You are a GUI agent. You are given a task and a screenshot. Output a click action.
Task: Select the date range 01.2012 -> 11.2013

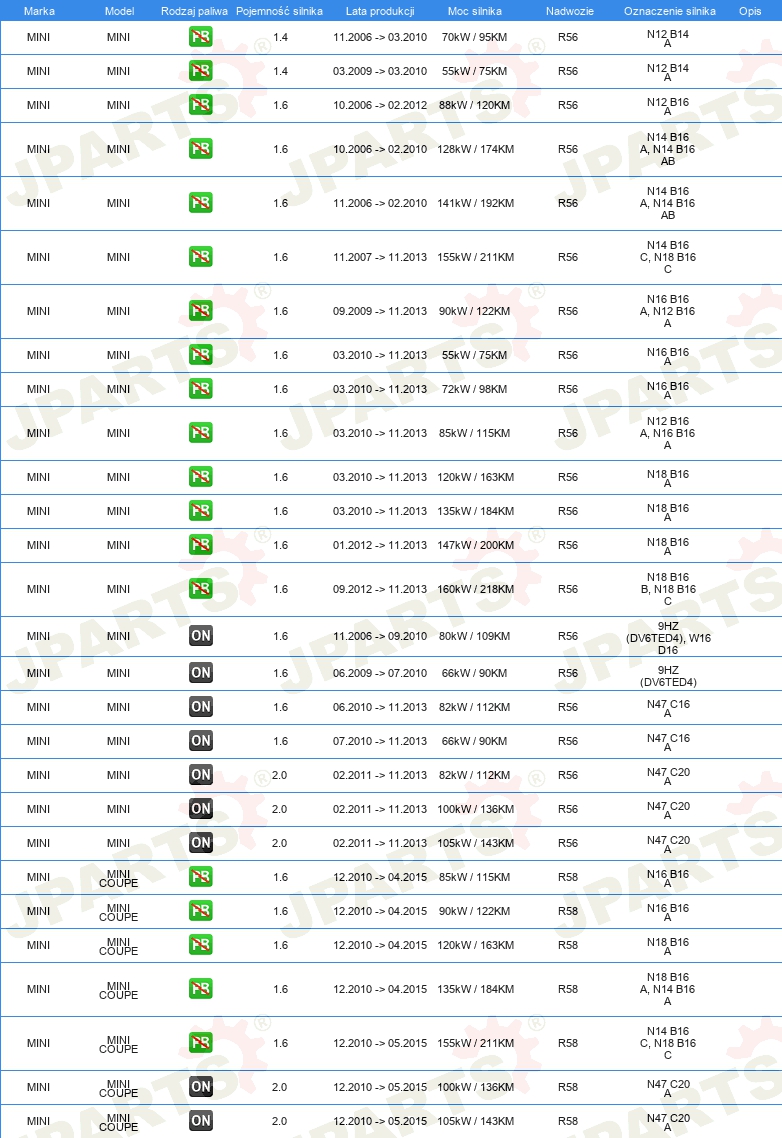coord(380,545)
